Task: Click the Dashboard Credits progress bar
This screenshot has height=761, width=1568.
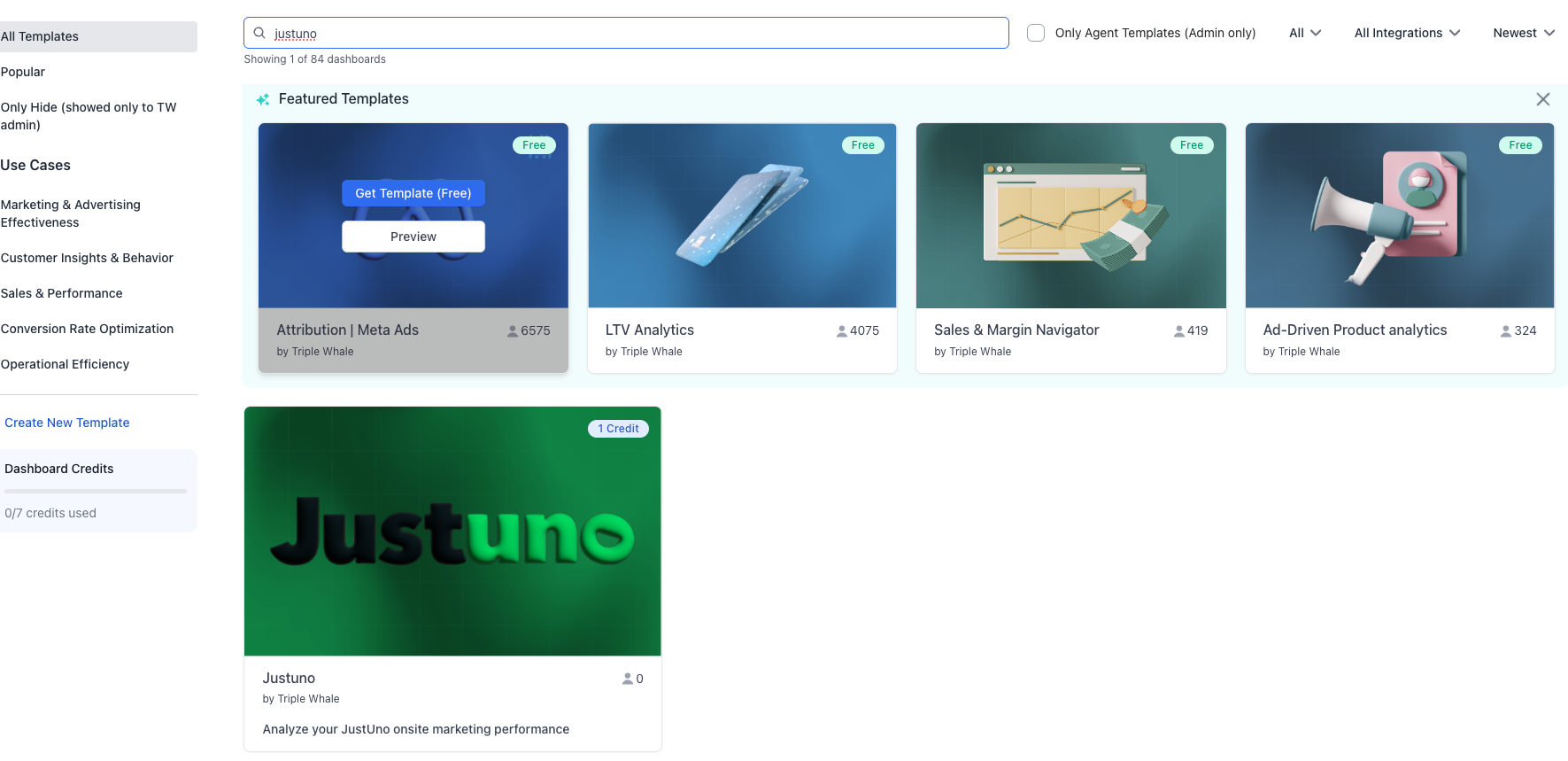Action: (x=96, y=491)
